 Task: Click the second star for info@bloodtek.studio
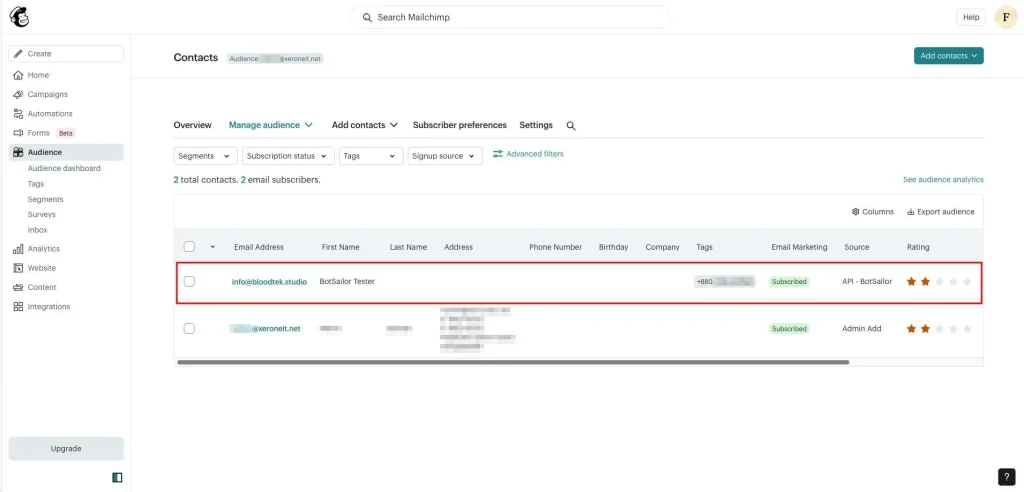click(925, 282)
